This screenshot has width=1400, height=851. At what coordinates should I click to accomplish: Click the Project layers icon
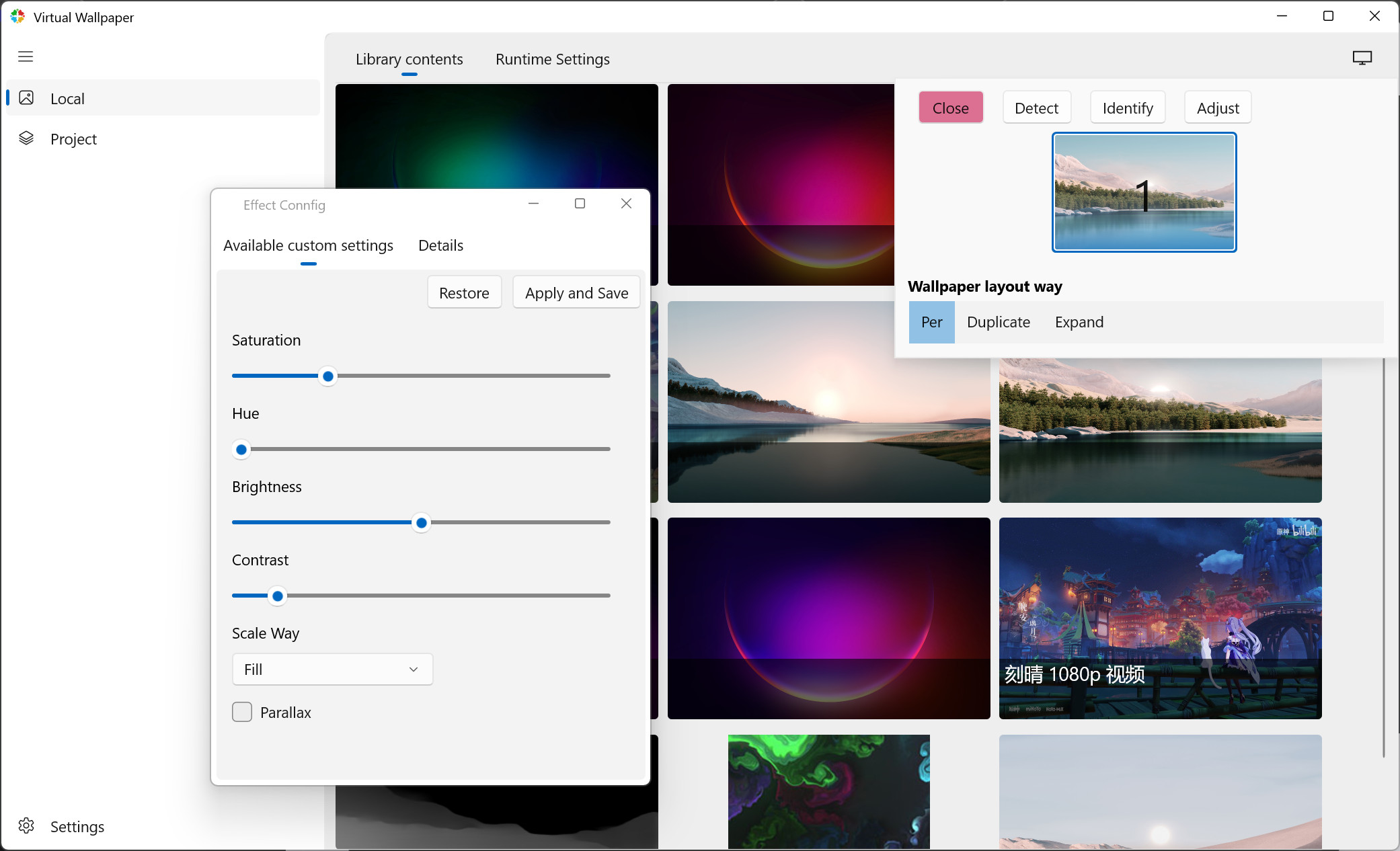(x=26, y=138)
